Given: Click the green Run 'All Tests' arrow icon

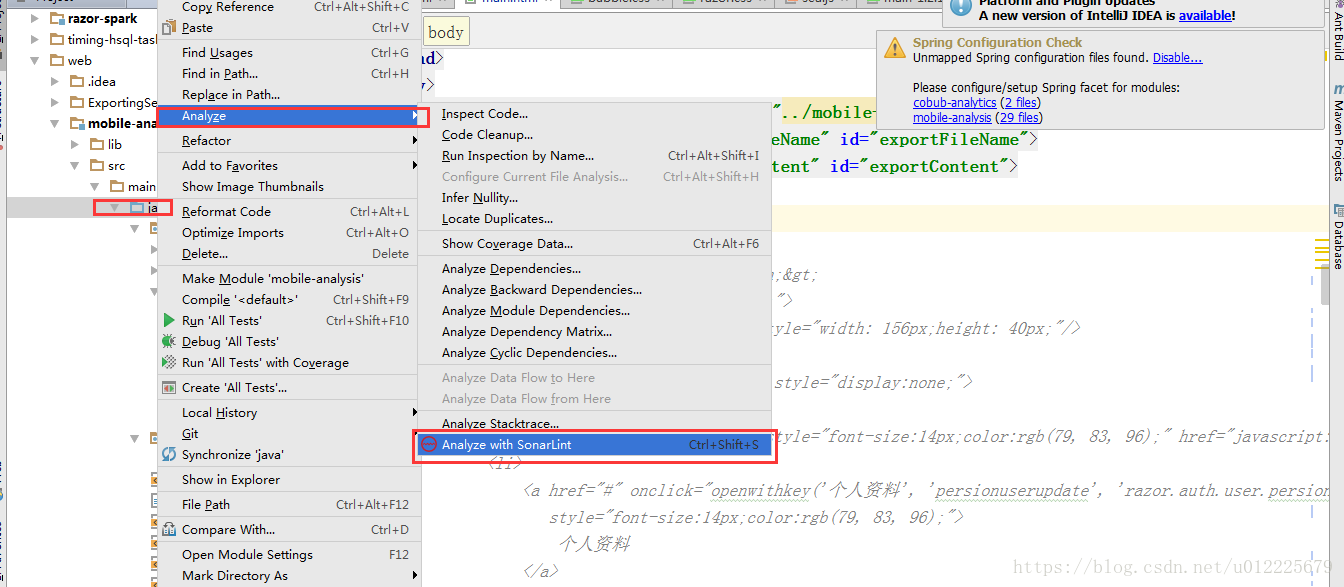Looking at the screenshot, I should pos(169,320).
